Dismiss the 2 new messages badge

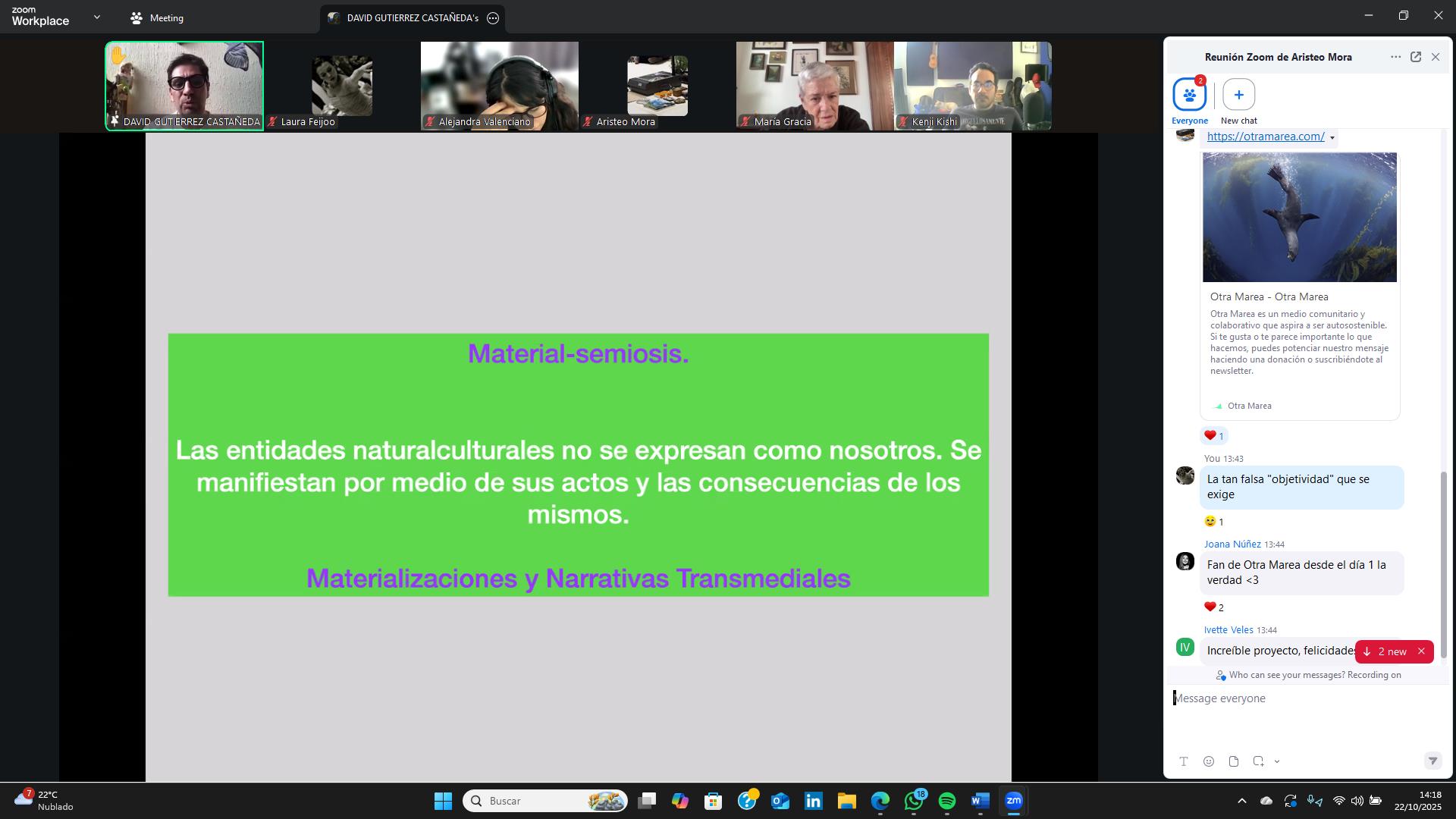tap(1421, 651)
